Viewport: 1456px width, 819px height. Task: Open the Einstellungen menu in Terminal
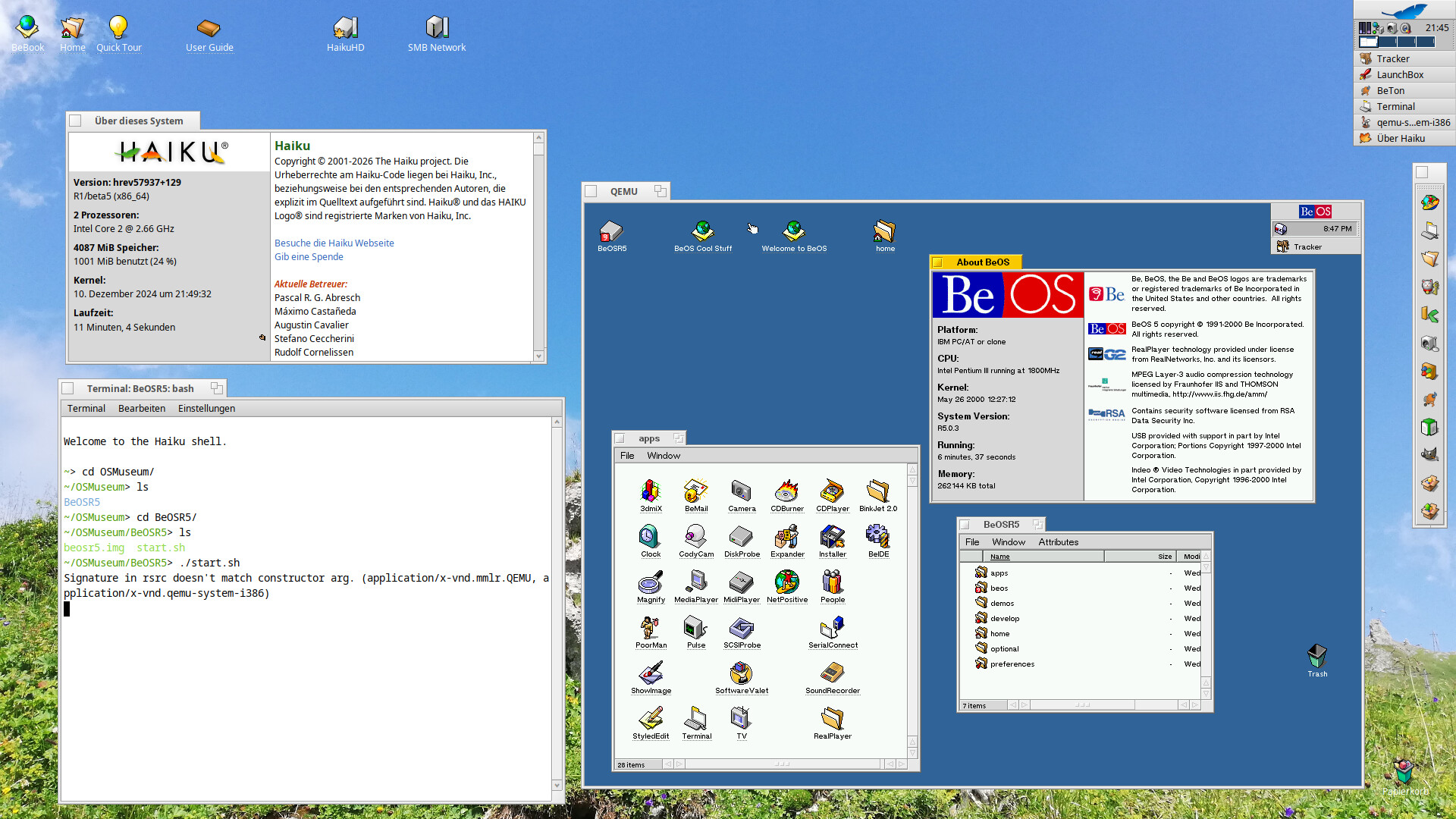coord(206,409)
